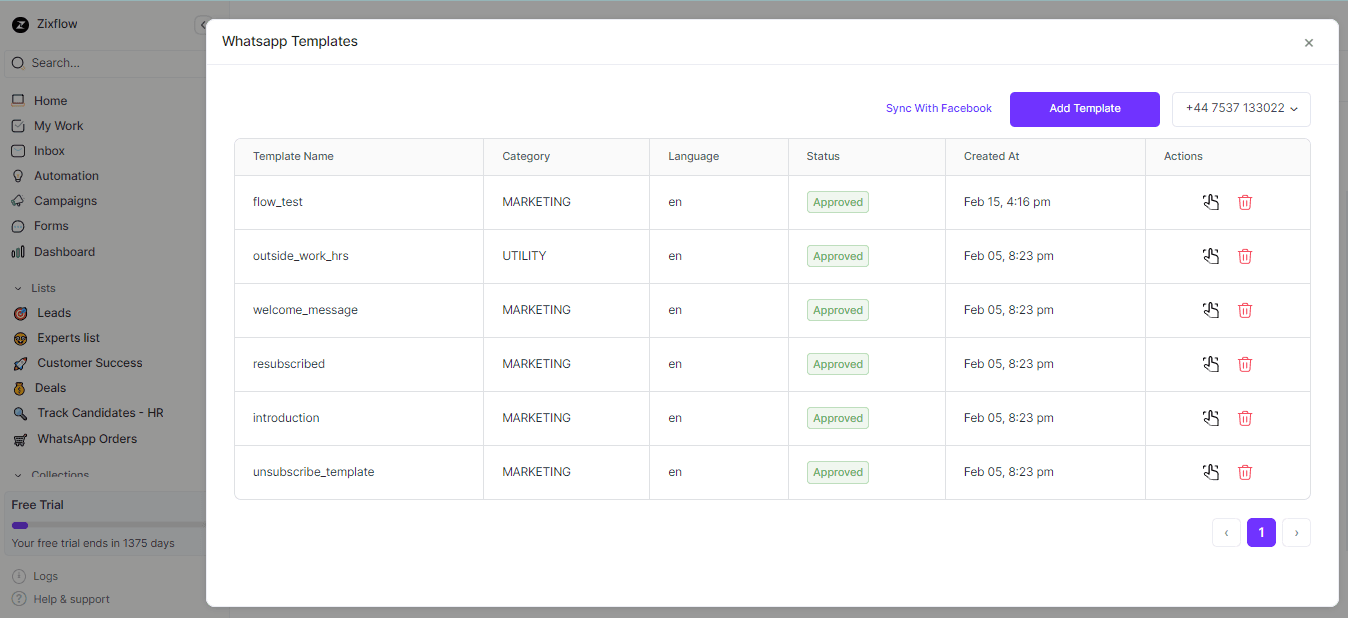The width and height of the screenshot is (1348, 618).
Task: Close the Whatsapp Templates dialog
Action: 1308,43
